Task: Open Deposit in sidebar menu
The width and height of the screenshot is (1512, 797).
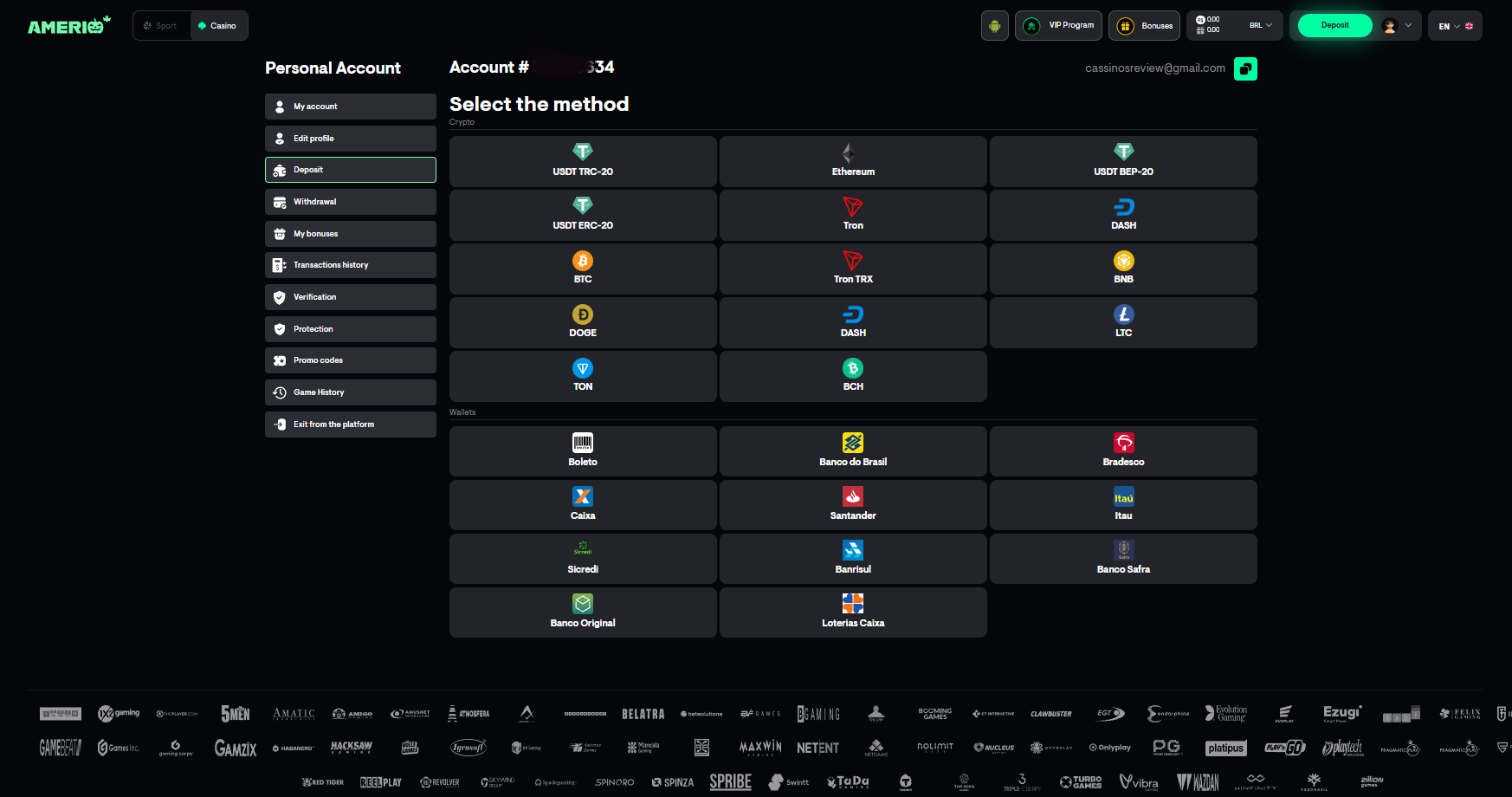Action: tap(351, 170)
